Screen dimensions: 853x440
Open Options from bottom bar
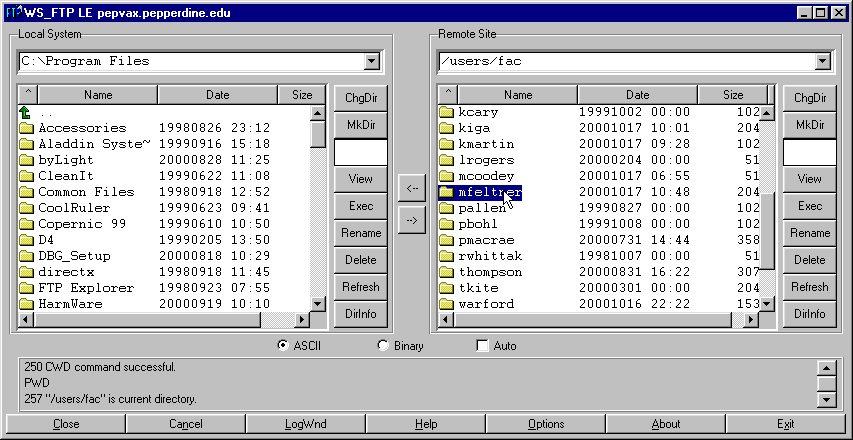pos(546,424)
